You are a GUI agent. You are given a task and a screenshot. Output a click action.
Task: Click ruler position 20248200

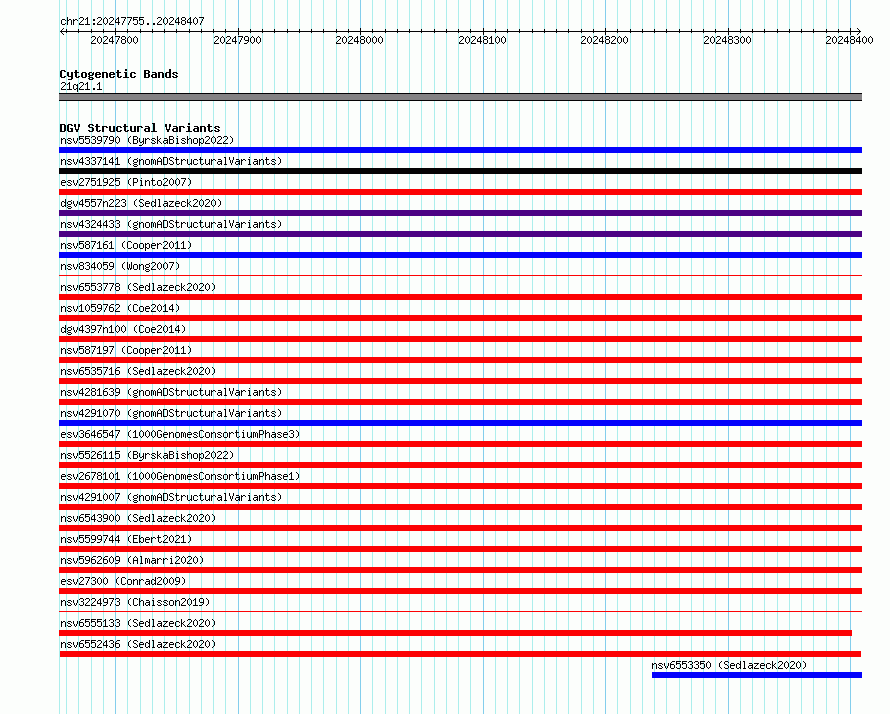coord(604,40)
